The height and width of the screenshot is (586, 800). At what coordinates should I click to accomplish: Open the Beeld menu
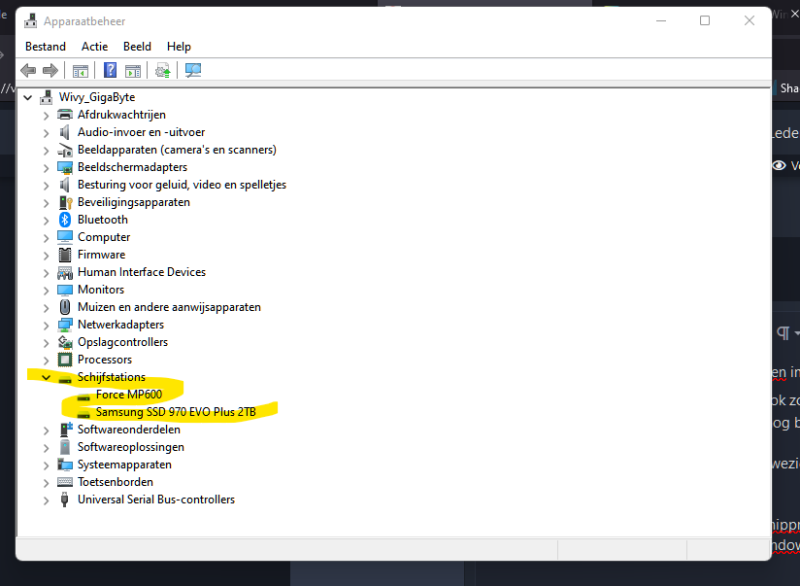[137, 46]
